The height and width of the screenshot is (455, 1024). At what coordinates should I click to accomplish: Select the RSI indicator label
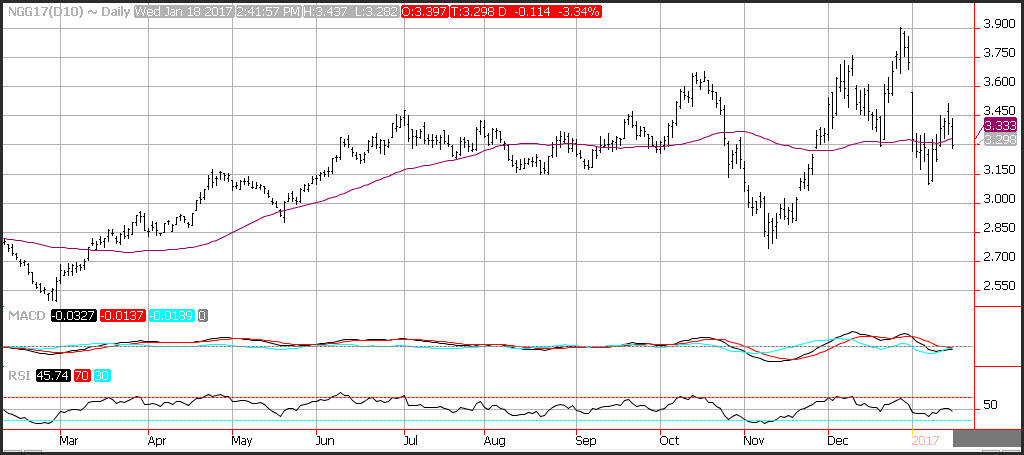tap(19, 377)
